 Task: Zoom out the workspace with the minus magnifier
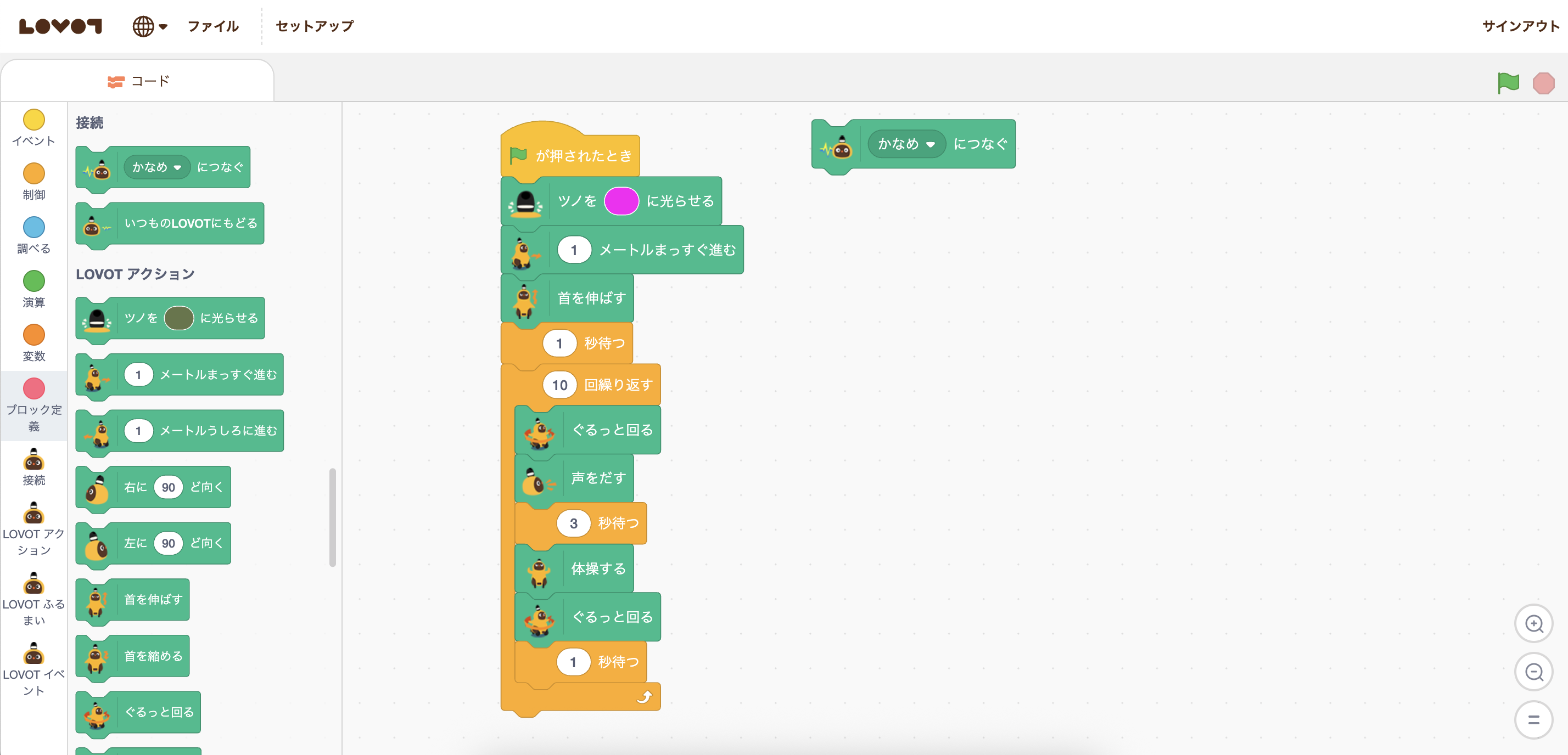pyautogui.click(x=1533, y=672)
